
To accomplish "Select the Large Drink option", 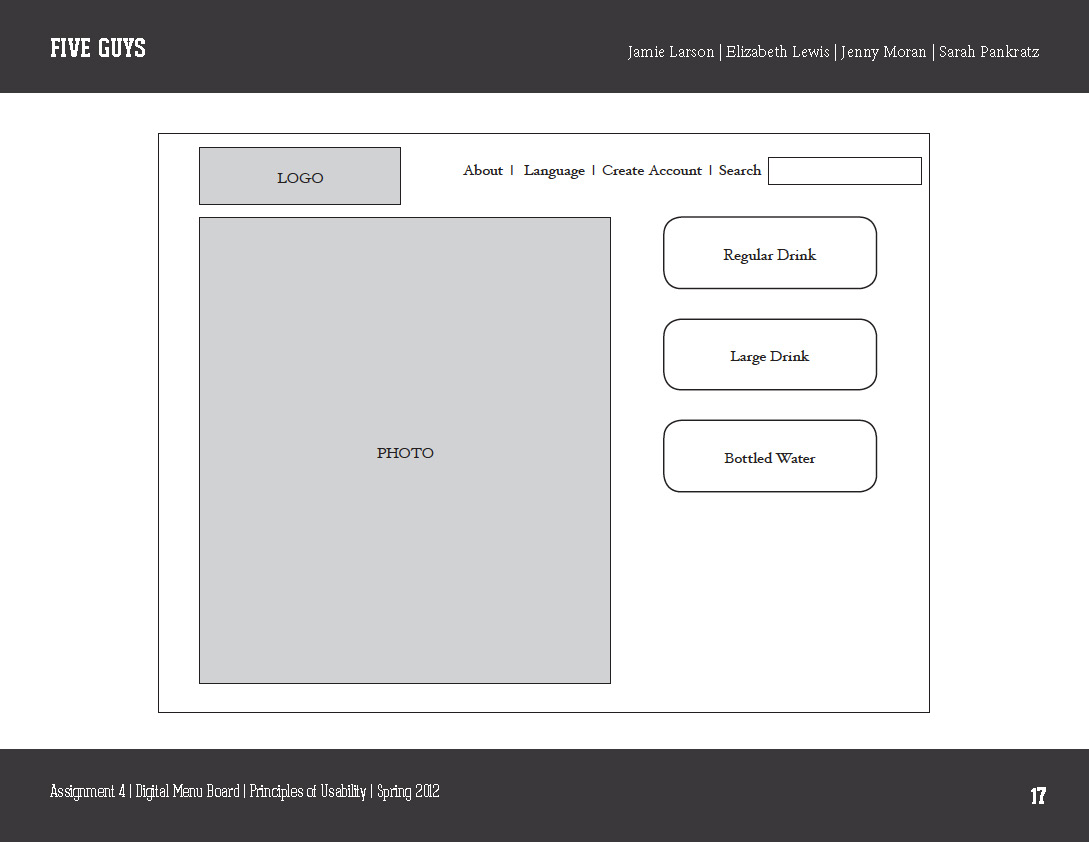I will pyautogui.click(x=769, y=355).
